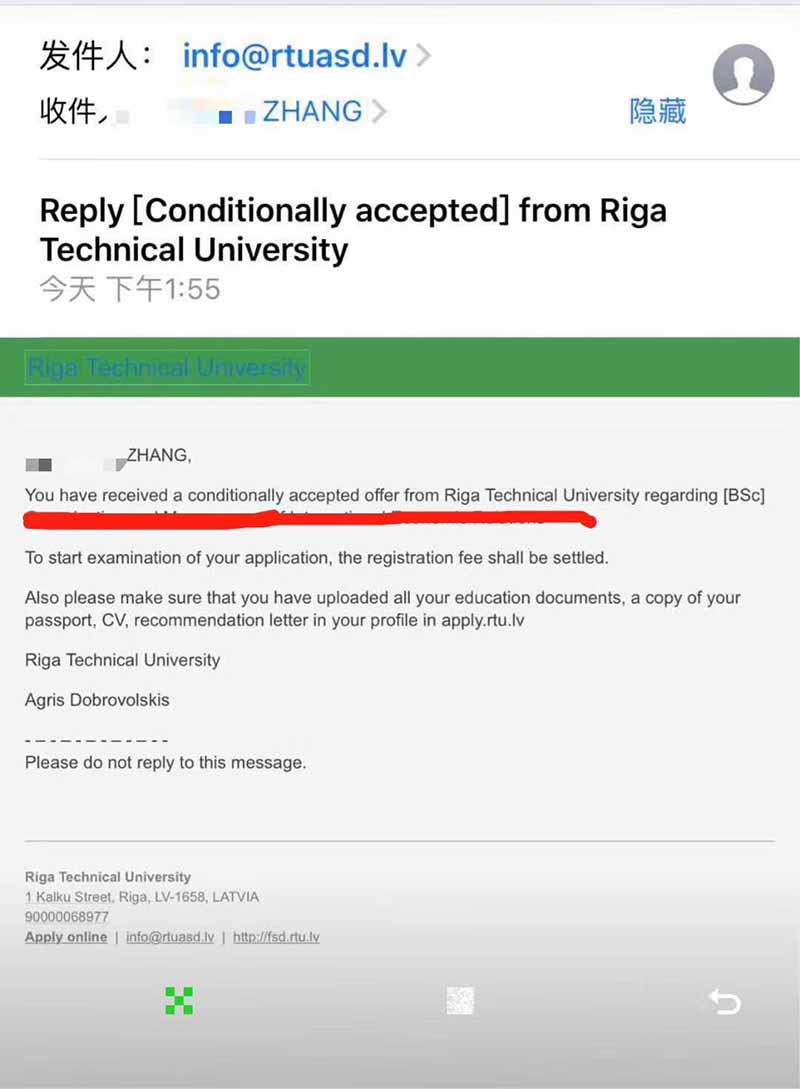Tap the apply.rtu.lv text in the message
Screen dimensions: 800x1089
(x=483, y=620)
